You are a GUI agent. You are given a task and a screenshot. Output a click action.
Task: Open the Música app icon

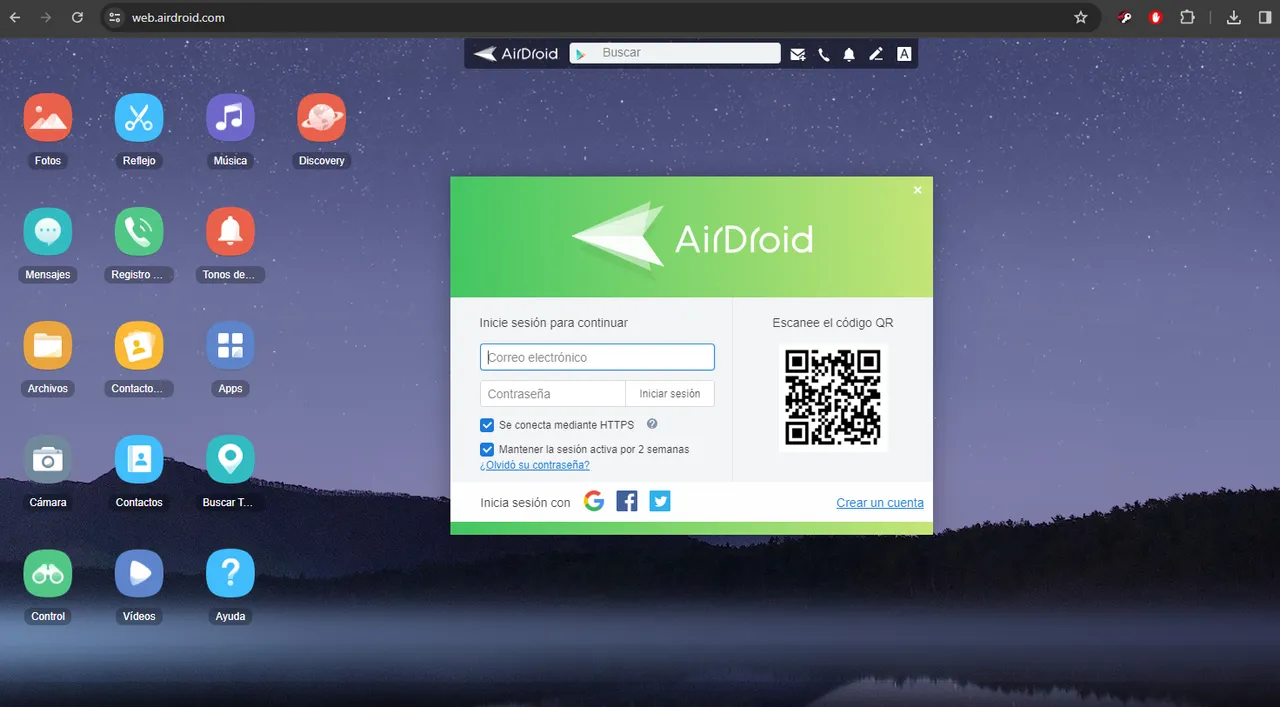pos(230,118)
